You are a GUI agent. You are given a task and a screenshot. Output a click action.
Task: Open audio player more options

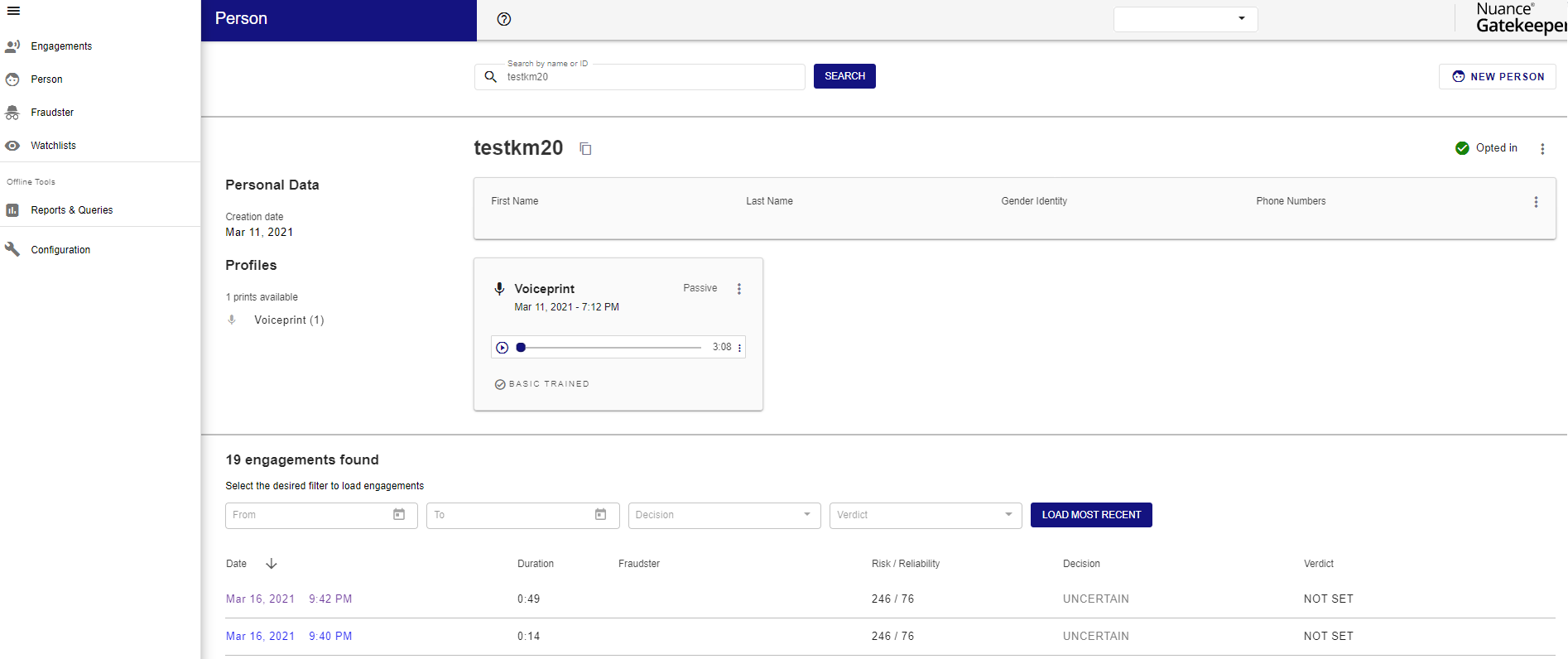(739, 348)
